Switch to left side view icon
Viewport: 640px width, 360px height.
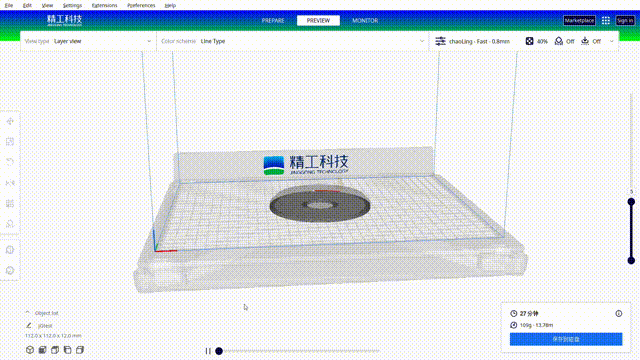[67, 350]
